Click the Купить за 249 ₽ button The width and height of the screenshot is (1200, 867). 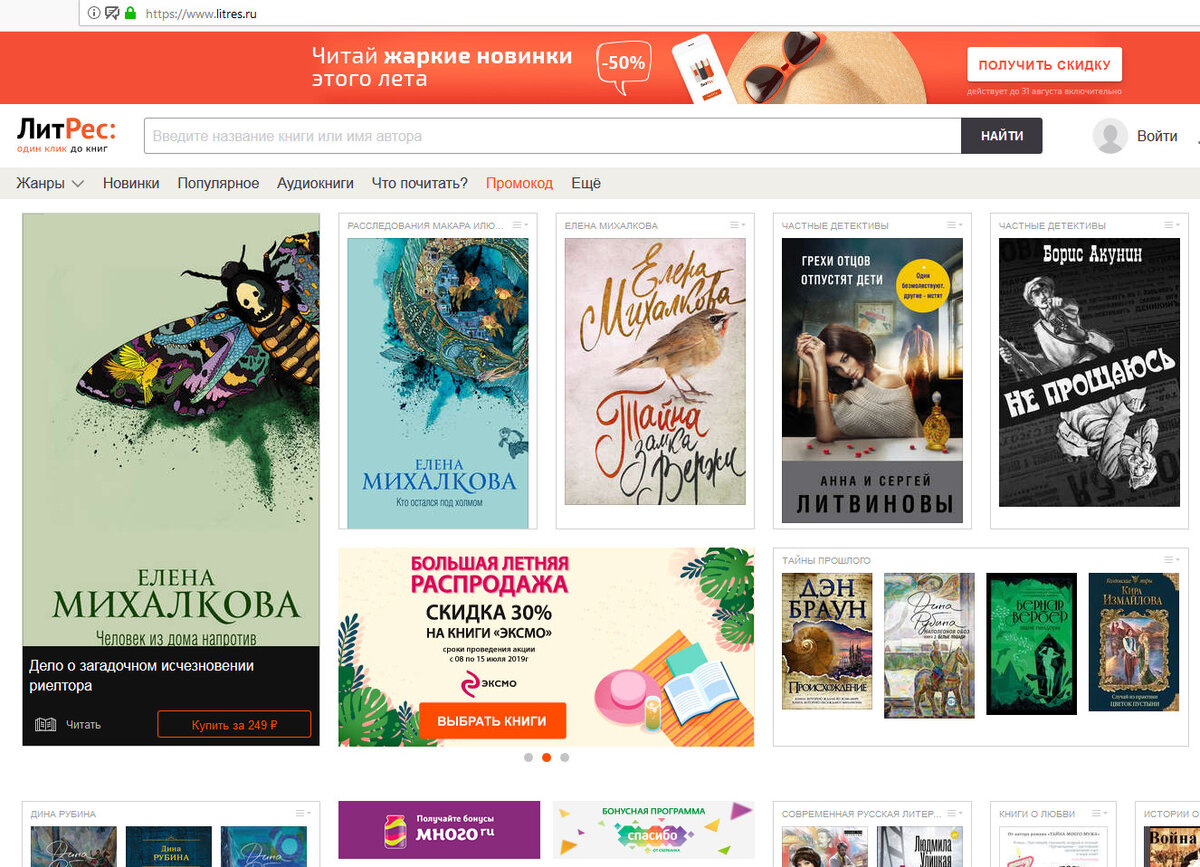(234, 724)
